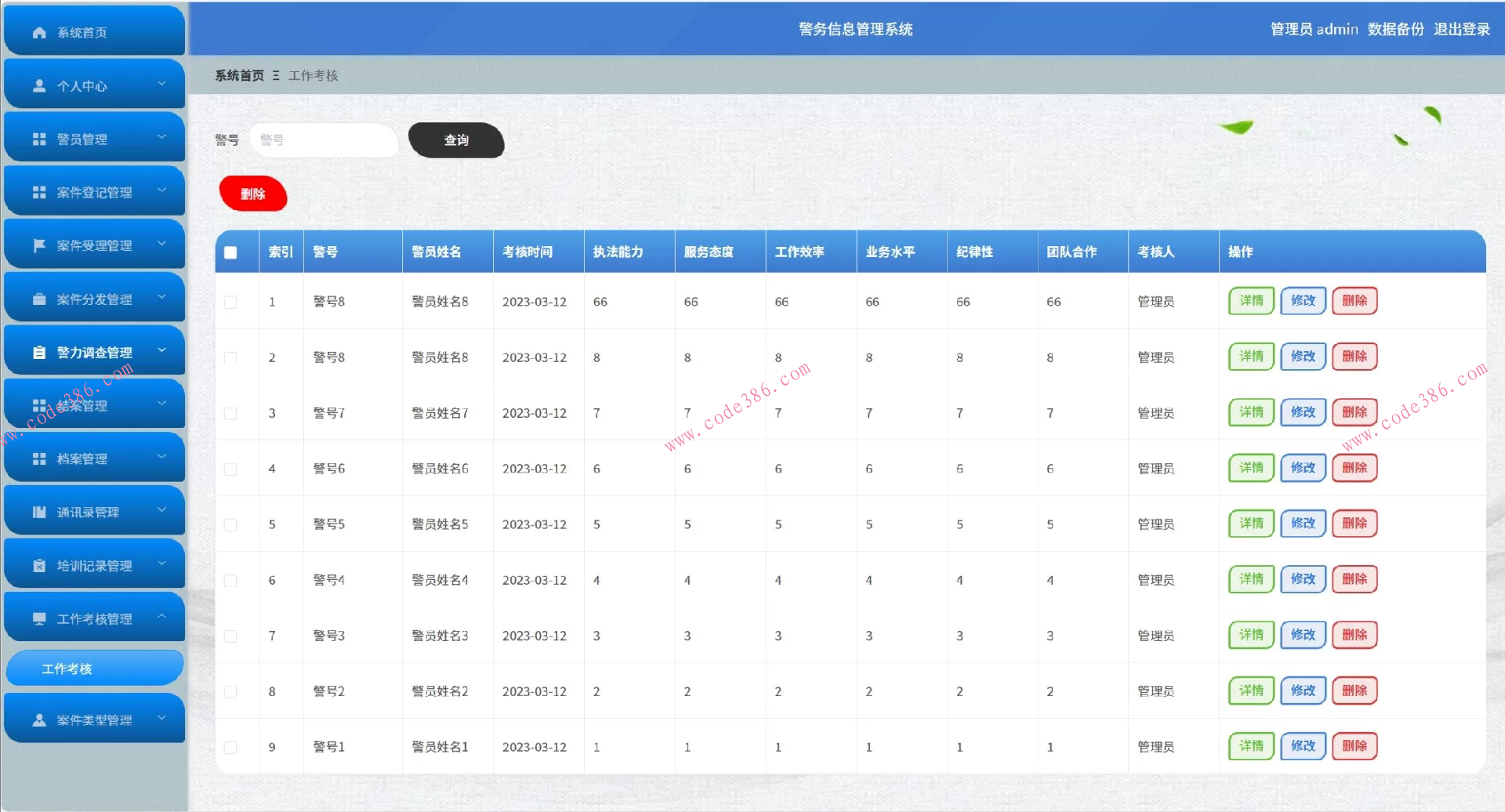Image resolution: width=1505 pixels, height=812 pixels.
Task: Select the checkbox next to 警号5
Action: [x=230, y=524]
